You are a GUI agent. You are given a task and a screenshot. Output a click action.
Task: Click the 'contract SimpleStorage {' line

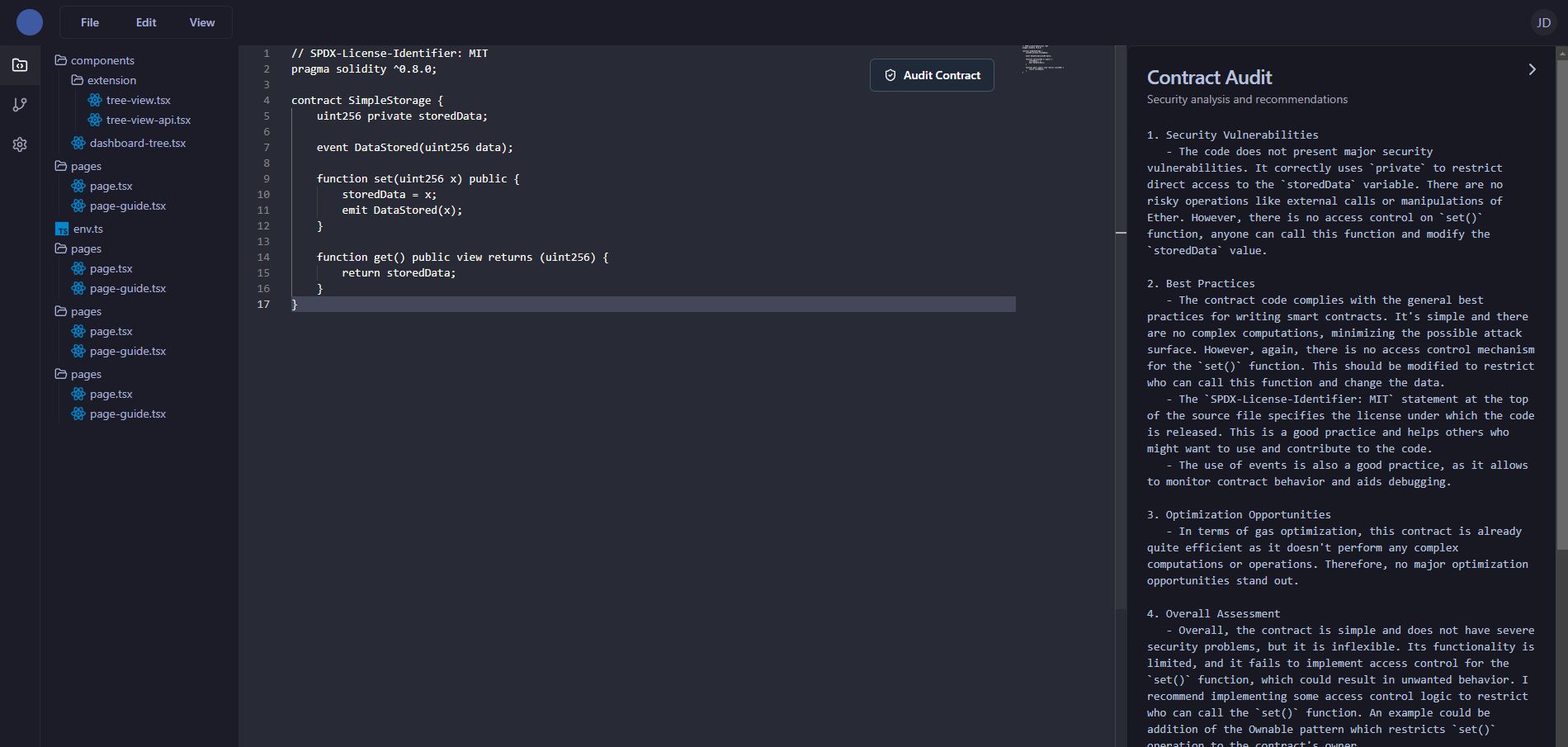[367, 101]
